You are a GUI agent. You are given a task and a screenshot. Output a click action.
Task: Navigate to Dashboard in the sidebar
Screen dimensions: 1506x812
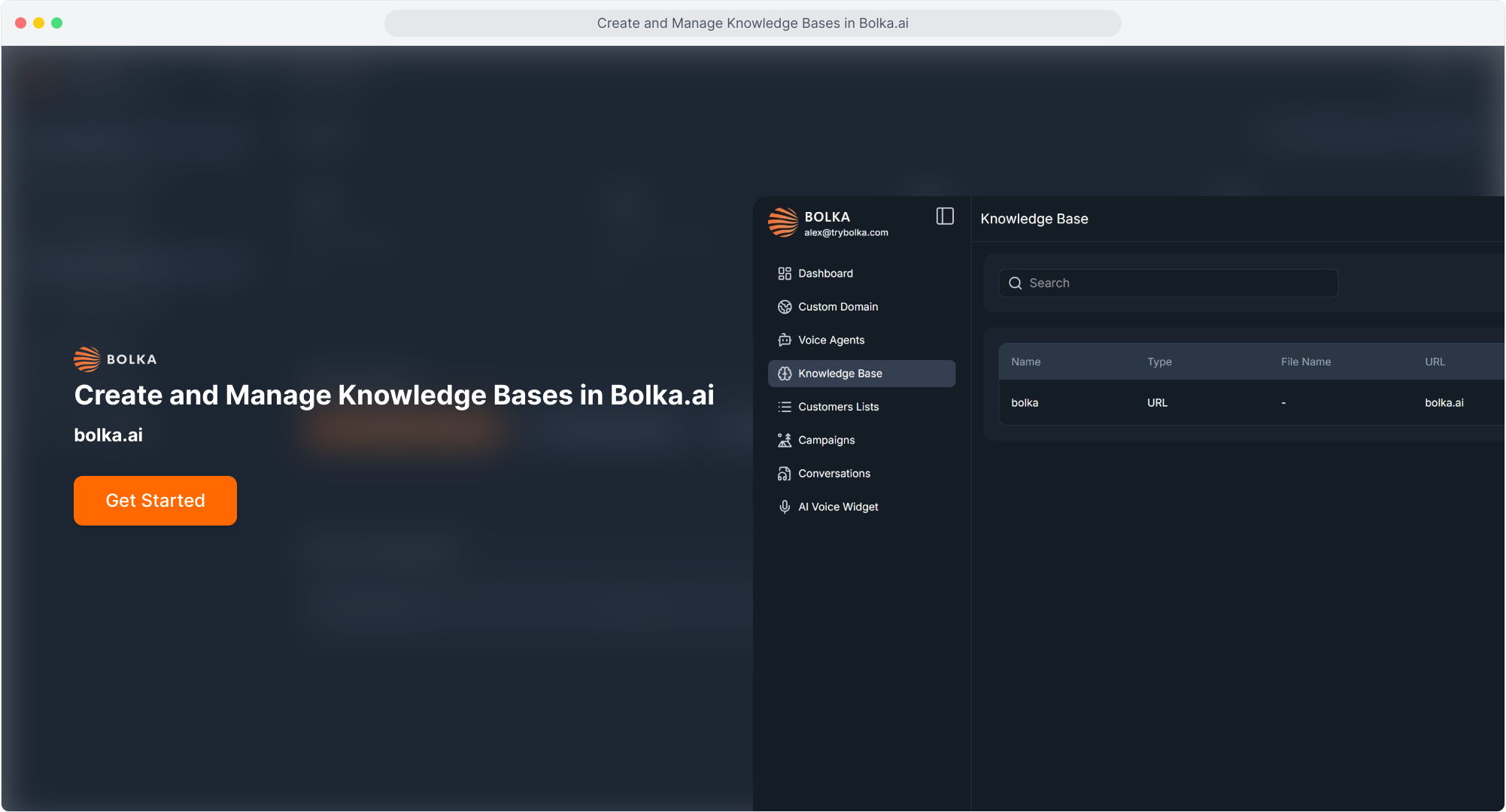pos(825,274)
